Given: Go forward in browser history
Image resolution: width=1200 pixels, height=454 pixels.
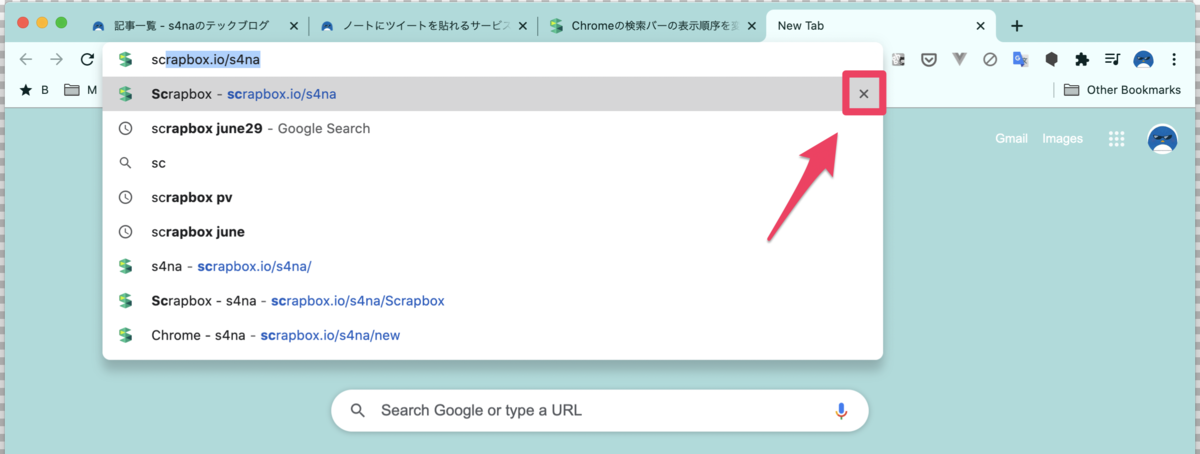Looking at the screenshot, I should (x=57, y=59).
